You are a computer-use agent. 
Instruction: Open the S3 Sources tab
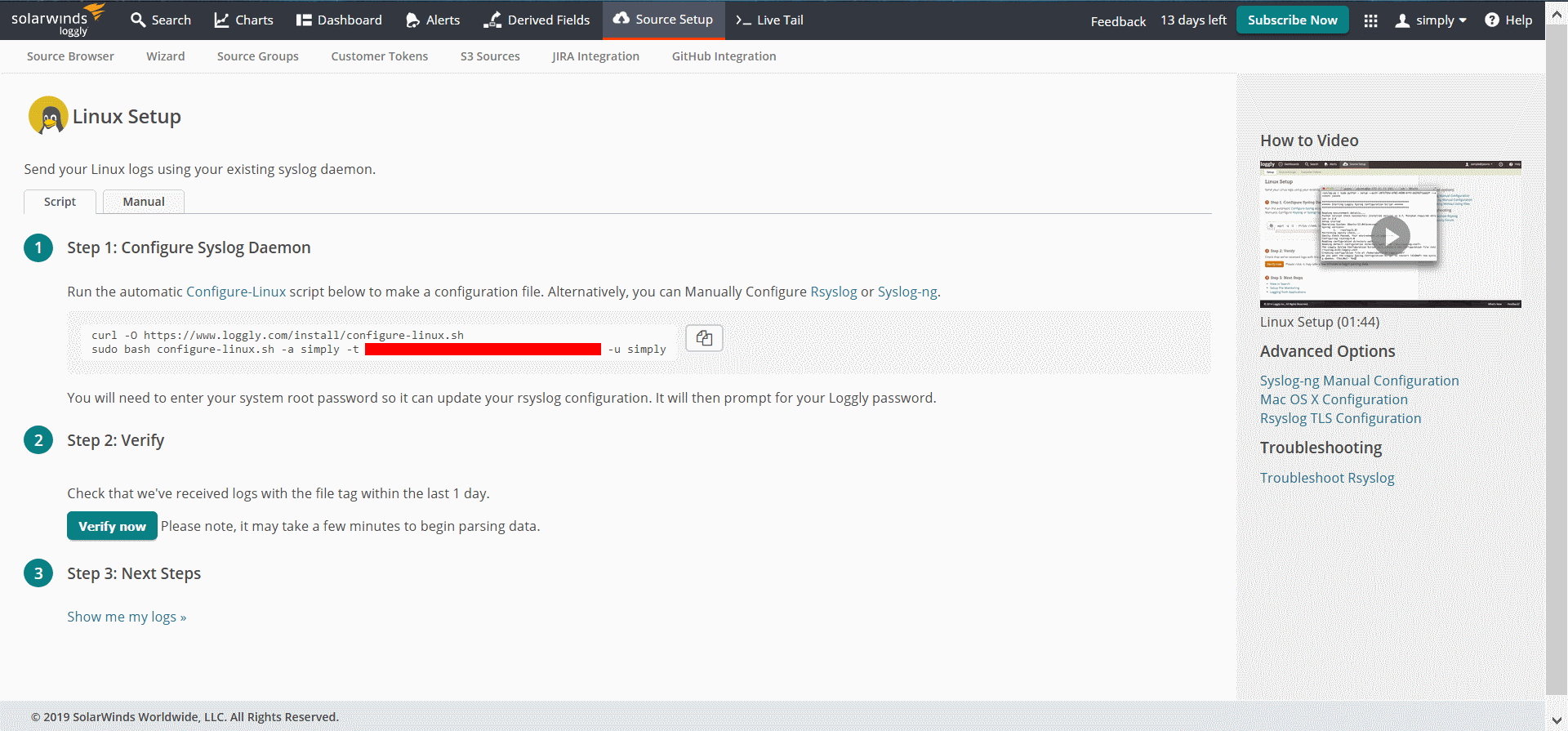click(490, 56)
